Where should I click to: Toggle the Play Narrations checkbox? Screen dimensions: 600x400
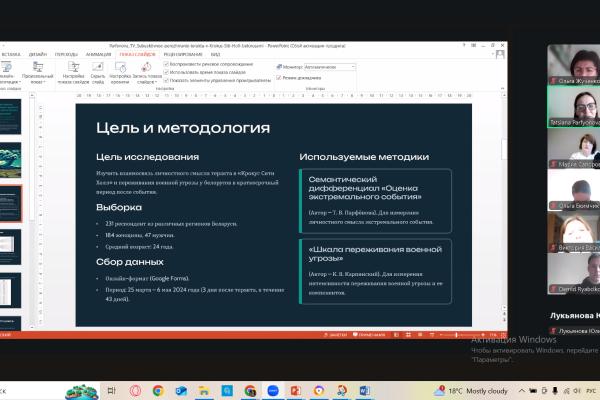coord(164,65)
